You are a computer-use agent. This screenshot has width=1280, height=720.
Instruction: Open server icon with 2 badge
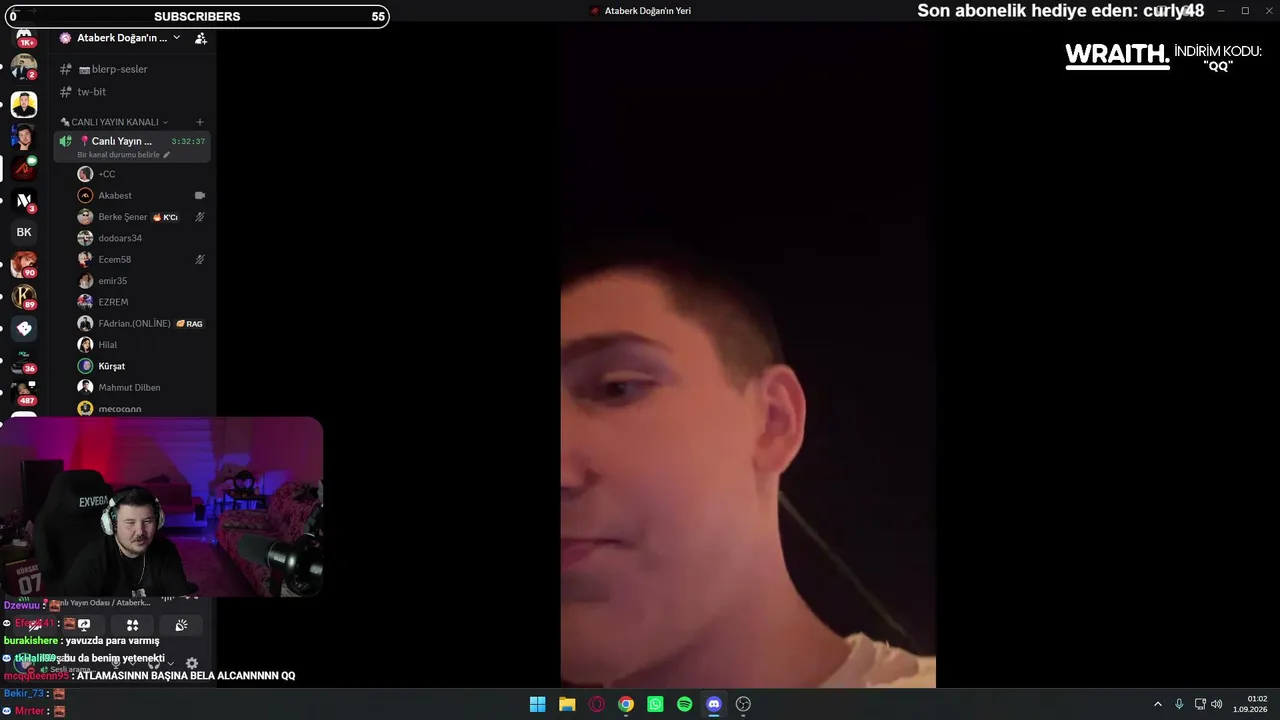tap(24, 67)
